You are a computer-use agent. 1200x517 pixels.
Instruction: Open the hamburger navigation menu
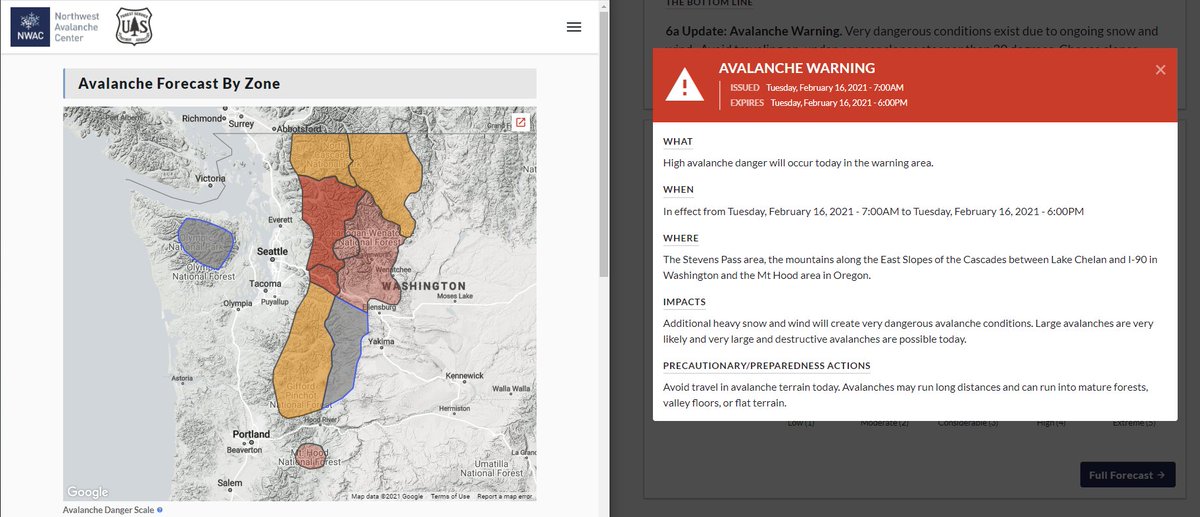[x=574, y=27]
